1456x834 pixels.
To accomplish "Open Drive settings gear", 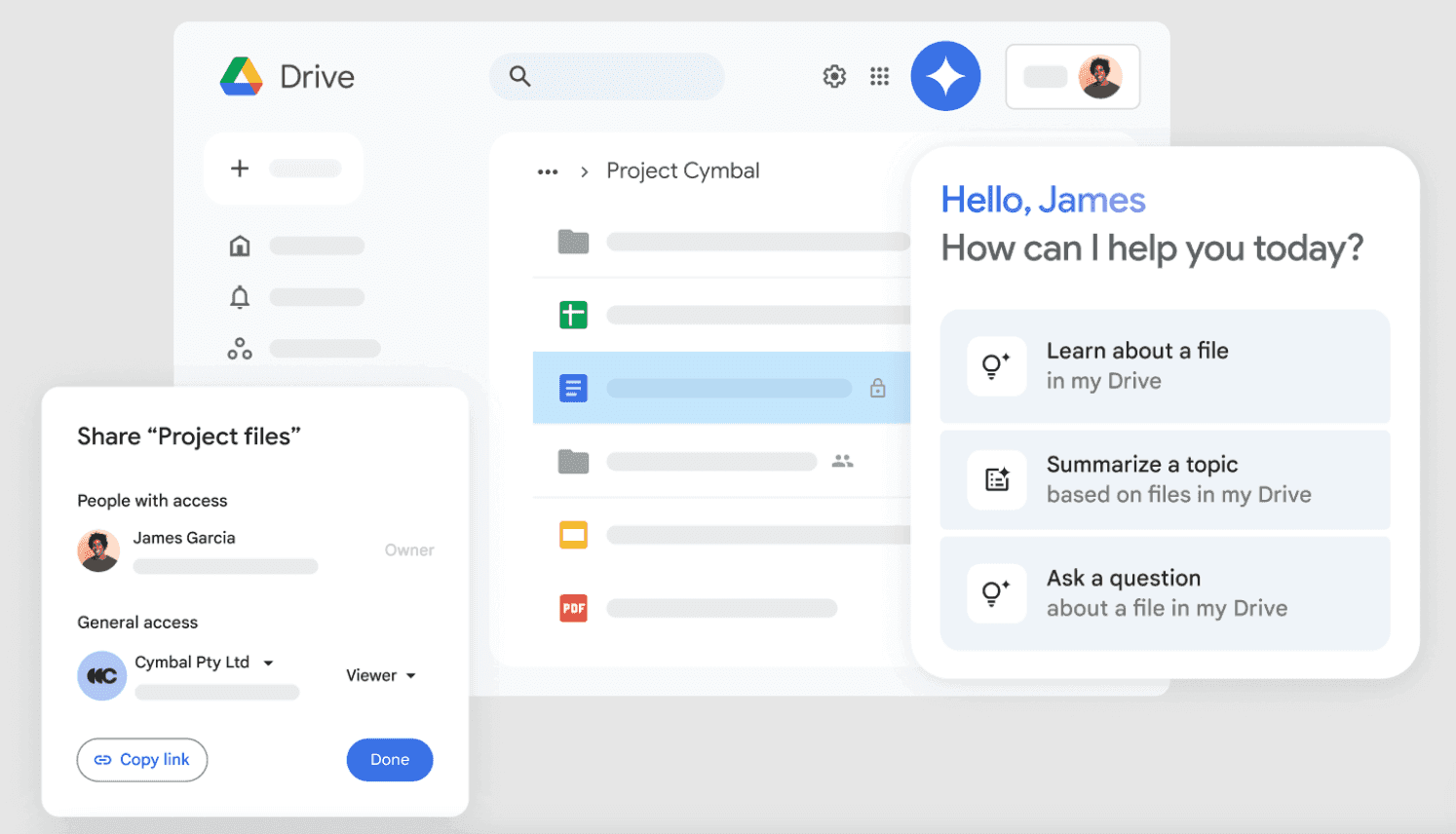I will coord(834,75).
